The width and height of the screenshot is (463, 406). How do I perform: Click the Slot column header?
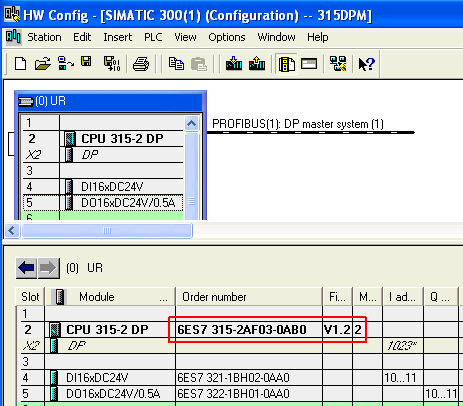(30, 296)
